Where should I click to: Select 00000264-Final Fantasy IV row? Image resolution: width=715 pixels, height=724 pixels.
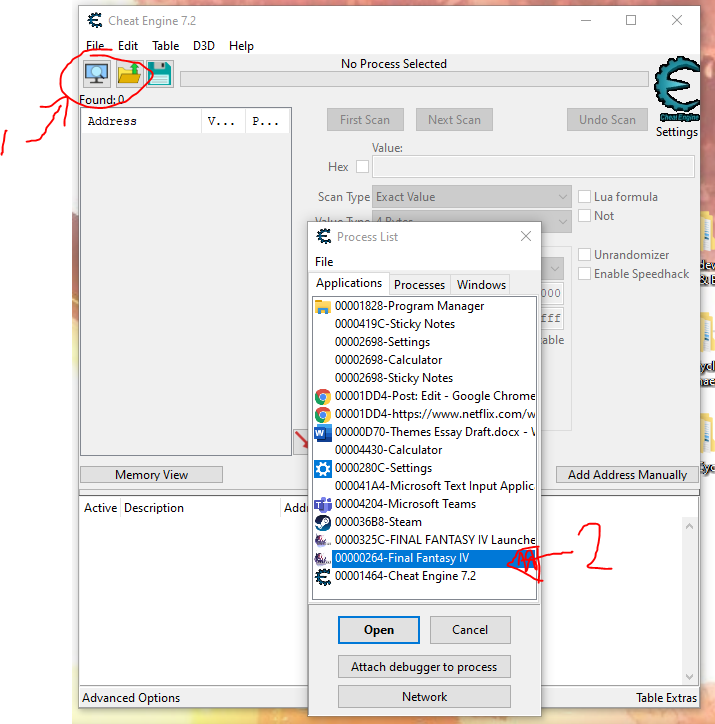point(424,558)
